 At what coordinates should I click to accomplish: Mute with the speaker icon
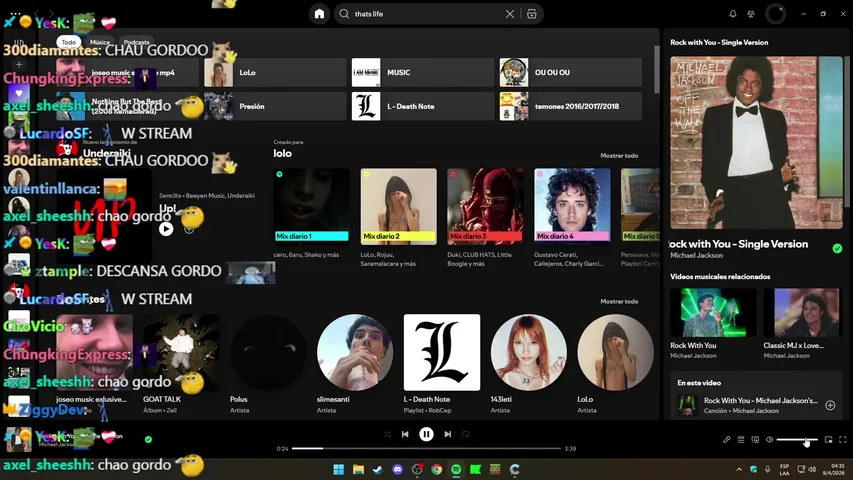coord(769,440)
